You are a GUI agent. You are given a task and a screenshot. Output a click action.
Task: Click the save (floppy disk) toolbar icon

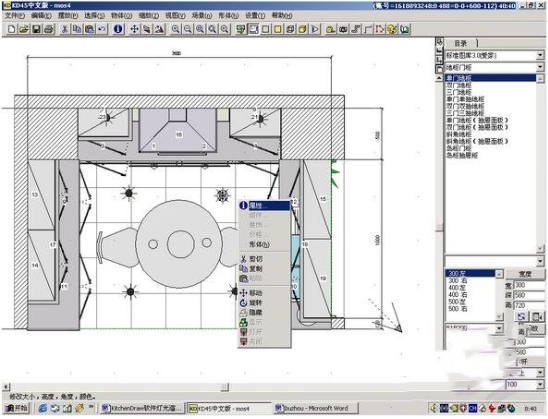pos(36,29)
